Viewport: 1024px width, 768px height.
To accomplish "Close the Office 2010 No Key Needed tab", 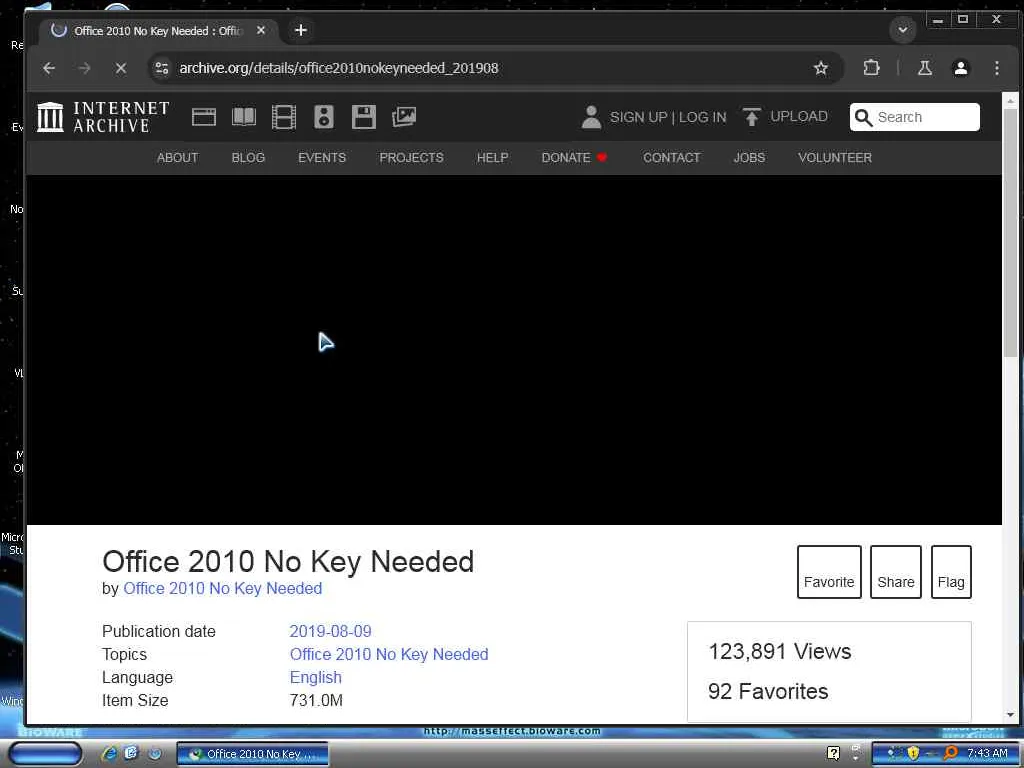I will [x=261, y=30].
